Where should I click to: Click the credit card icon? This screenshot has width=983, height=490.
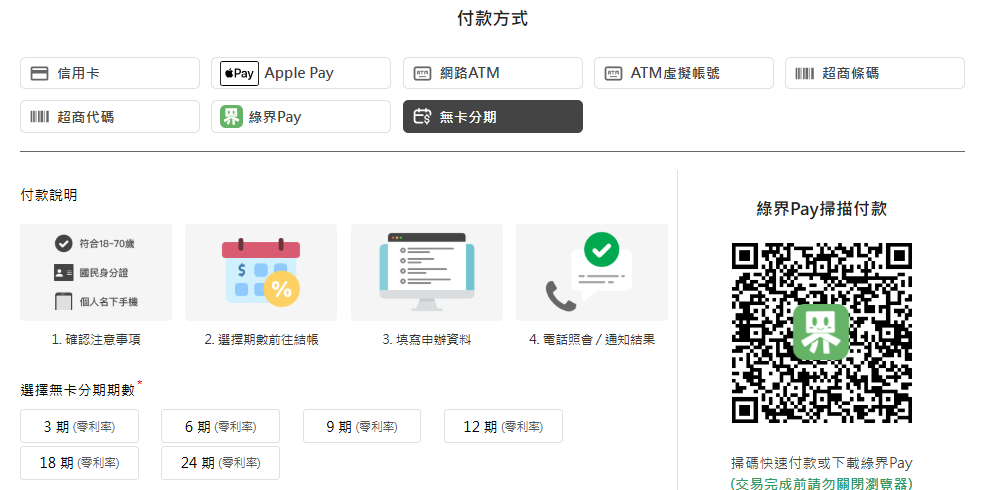click(x=40, y=73)
